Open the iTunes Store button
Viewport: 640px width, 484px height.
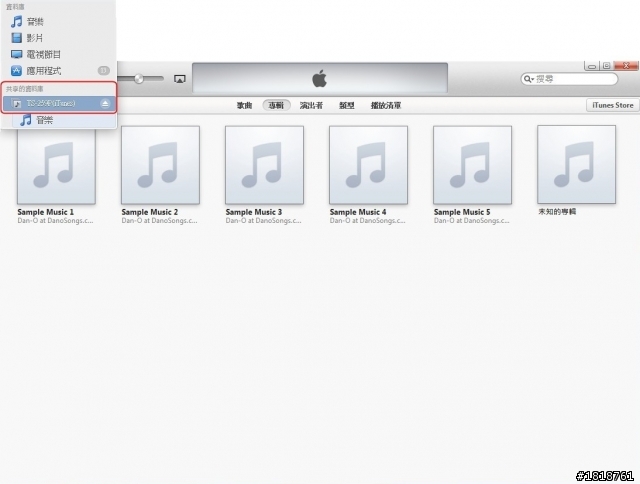tap(613, 105)
